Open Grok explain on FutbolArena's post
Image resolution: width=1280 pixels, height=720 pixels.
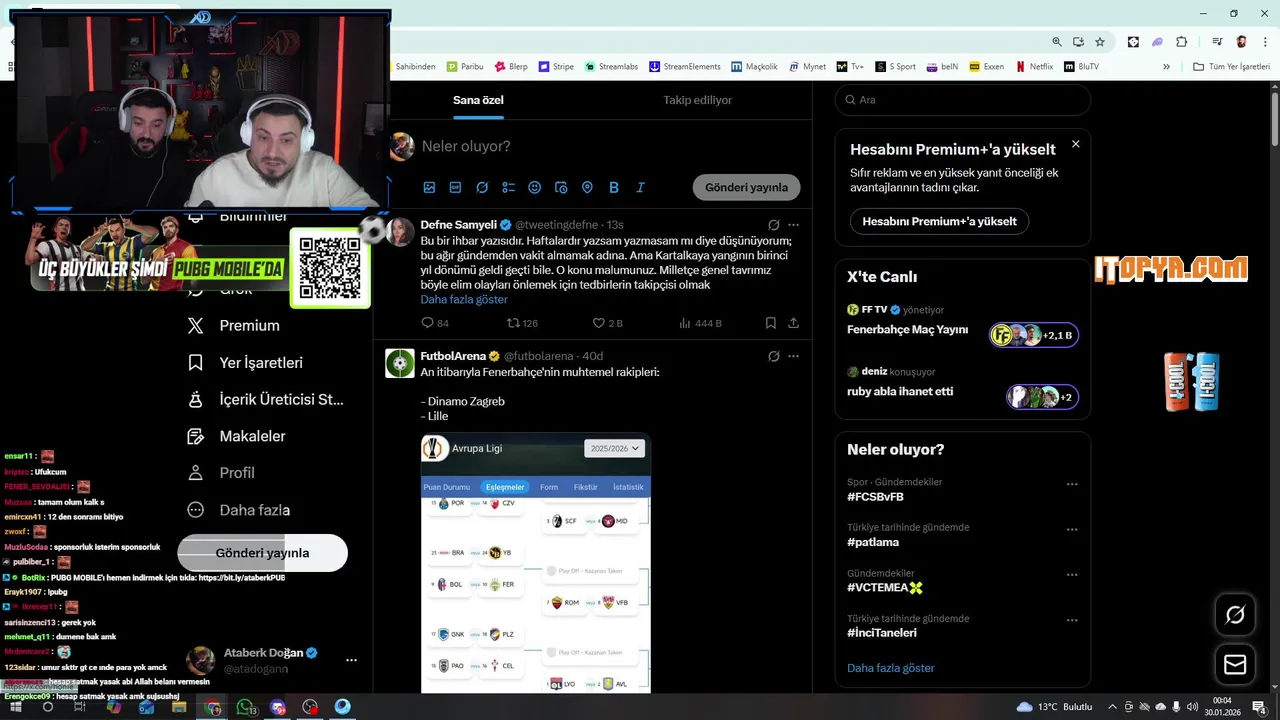coord(773,356)
